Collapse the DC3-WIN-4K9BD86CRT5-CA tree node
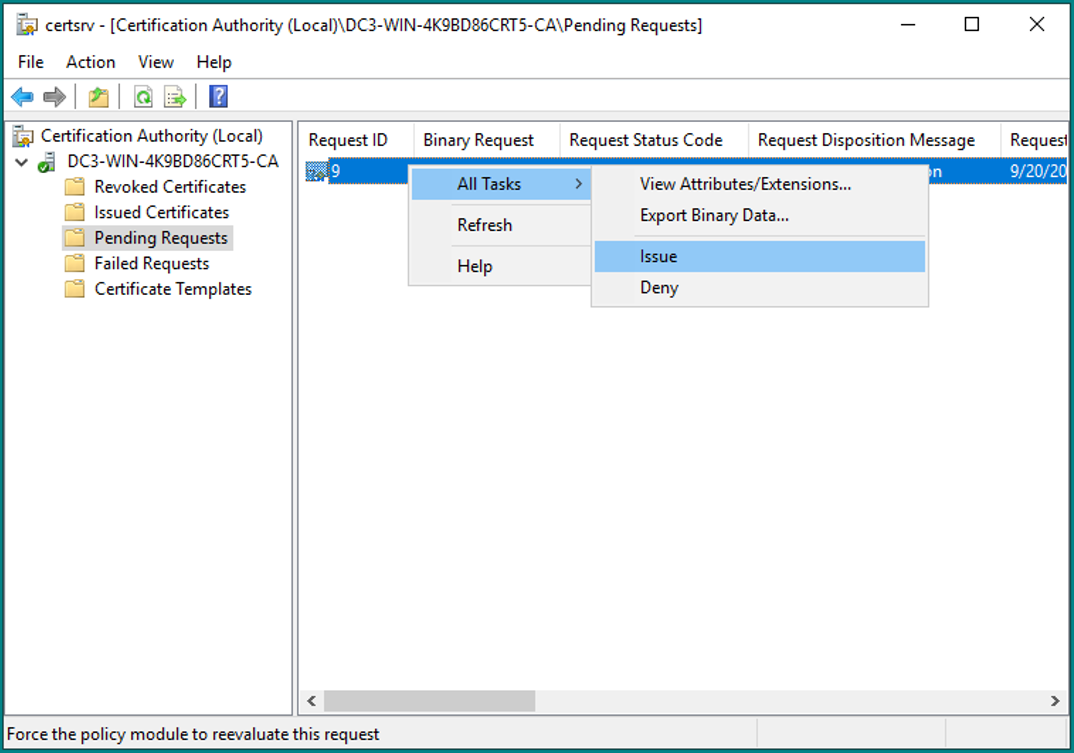 [22, 162]
